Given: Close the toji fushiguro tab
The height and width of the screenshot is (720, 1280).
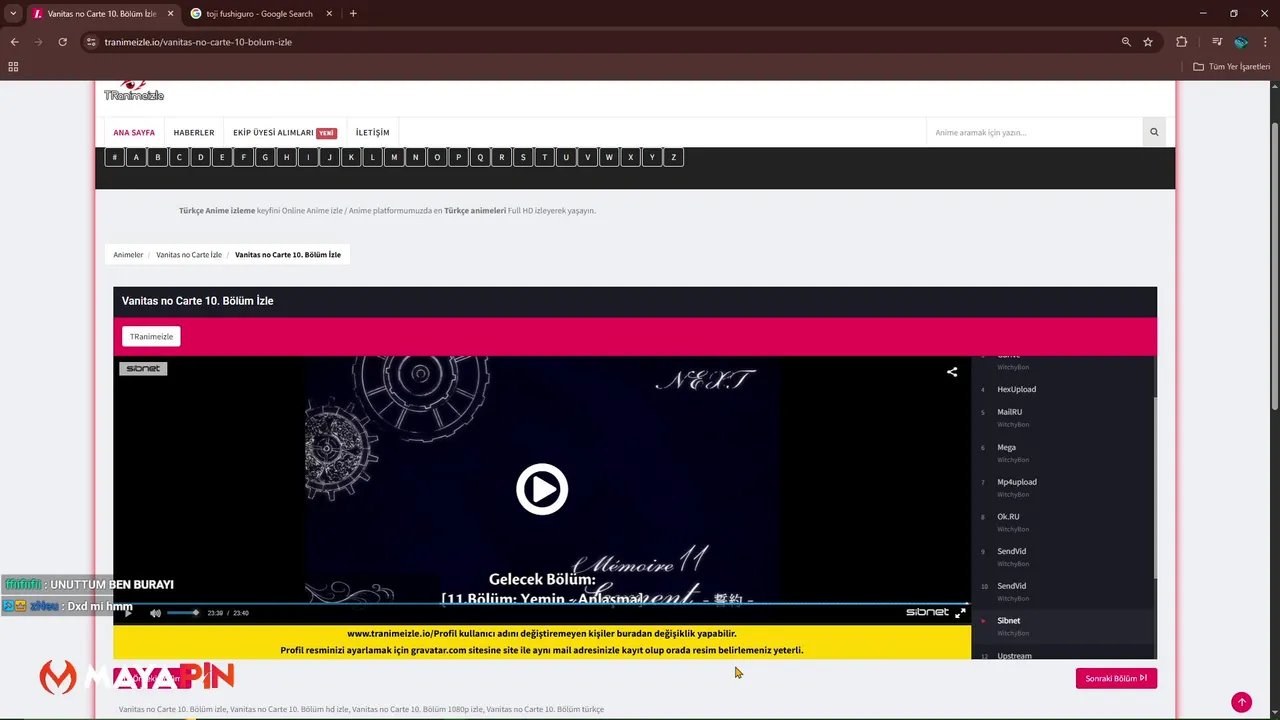Looking at the screenshot, I should pyautogui.click(x=328, y=14).
